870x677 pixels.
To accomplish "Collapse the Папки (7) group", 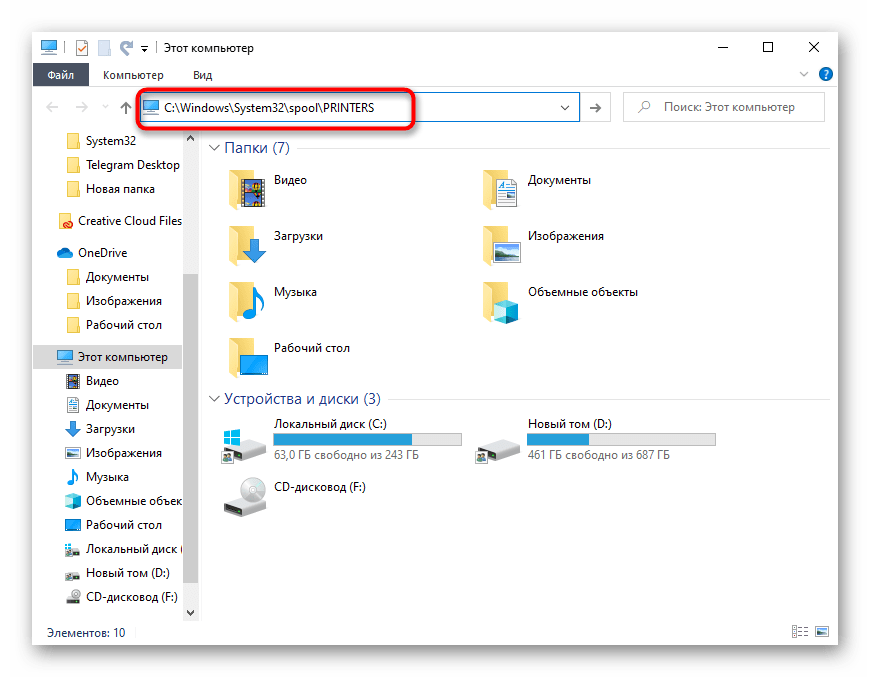I will click(214, 148).
